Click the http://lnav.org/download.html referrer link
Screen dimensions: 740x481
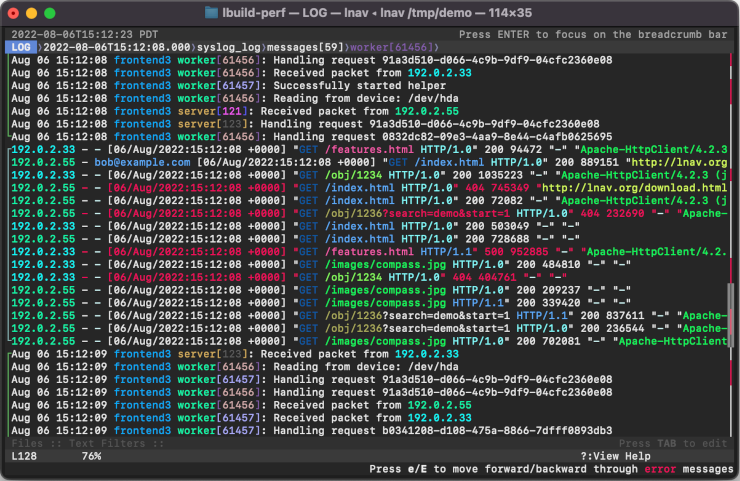tap(635, 188)
